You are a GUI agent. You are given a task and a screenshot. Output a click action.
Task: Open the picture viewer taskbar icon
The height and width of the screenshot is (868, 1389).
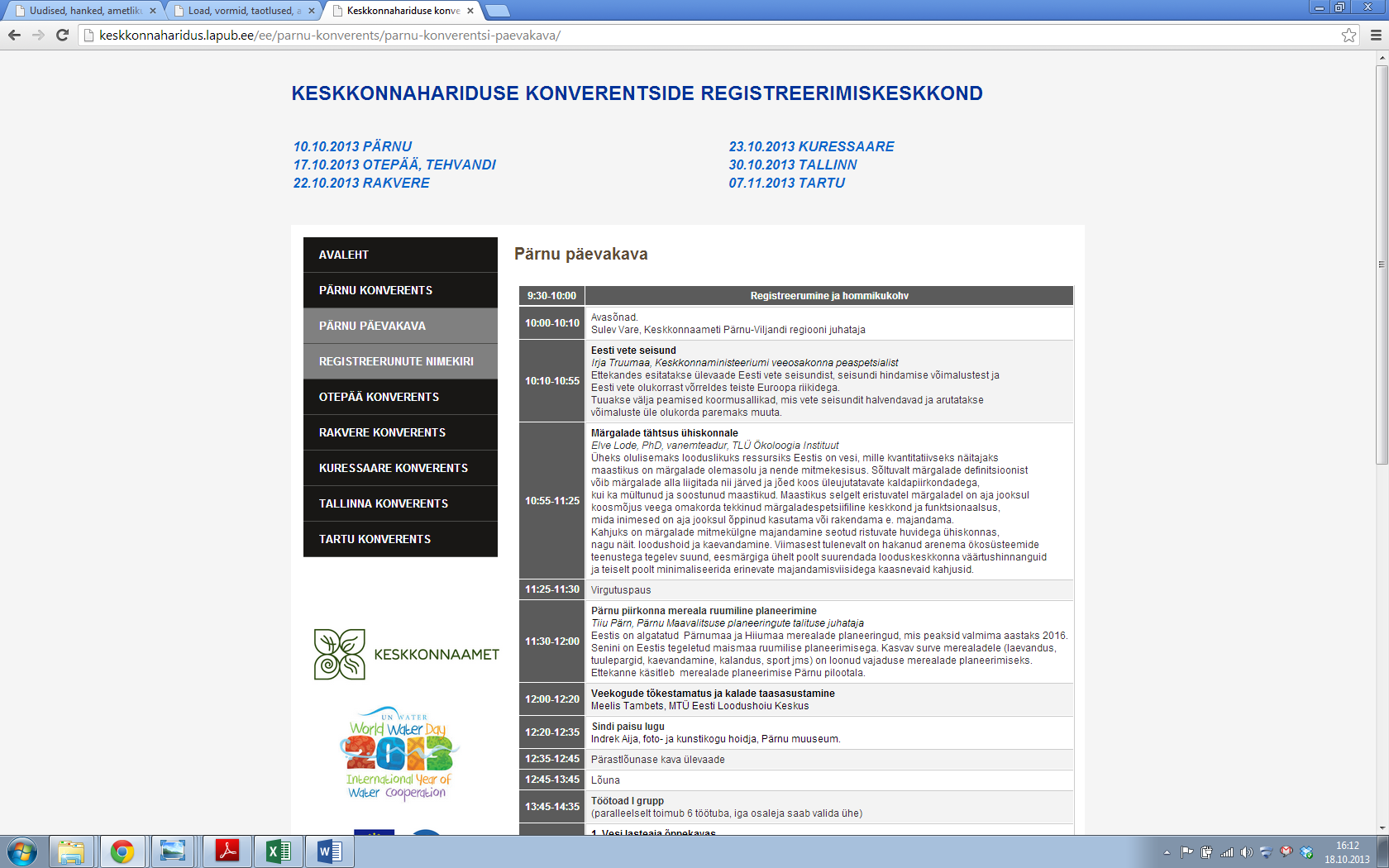tap(173, 851)
